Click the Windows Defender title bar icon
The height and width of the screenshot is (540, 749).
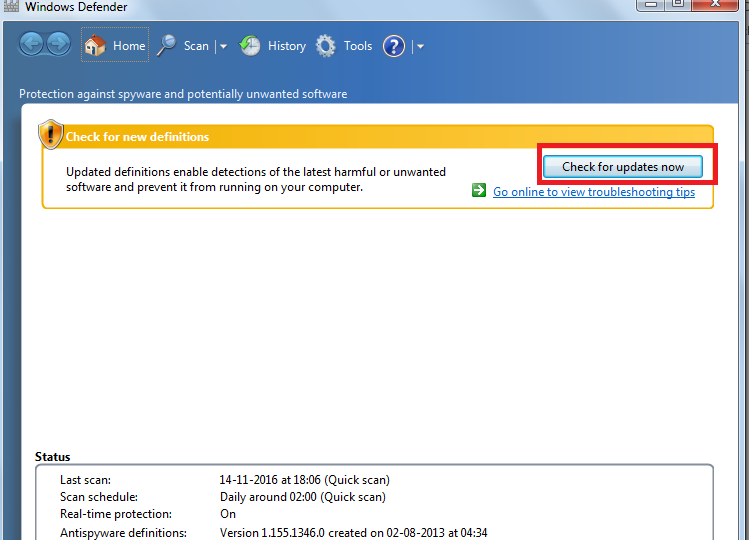[11, 6]
